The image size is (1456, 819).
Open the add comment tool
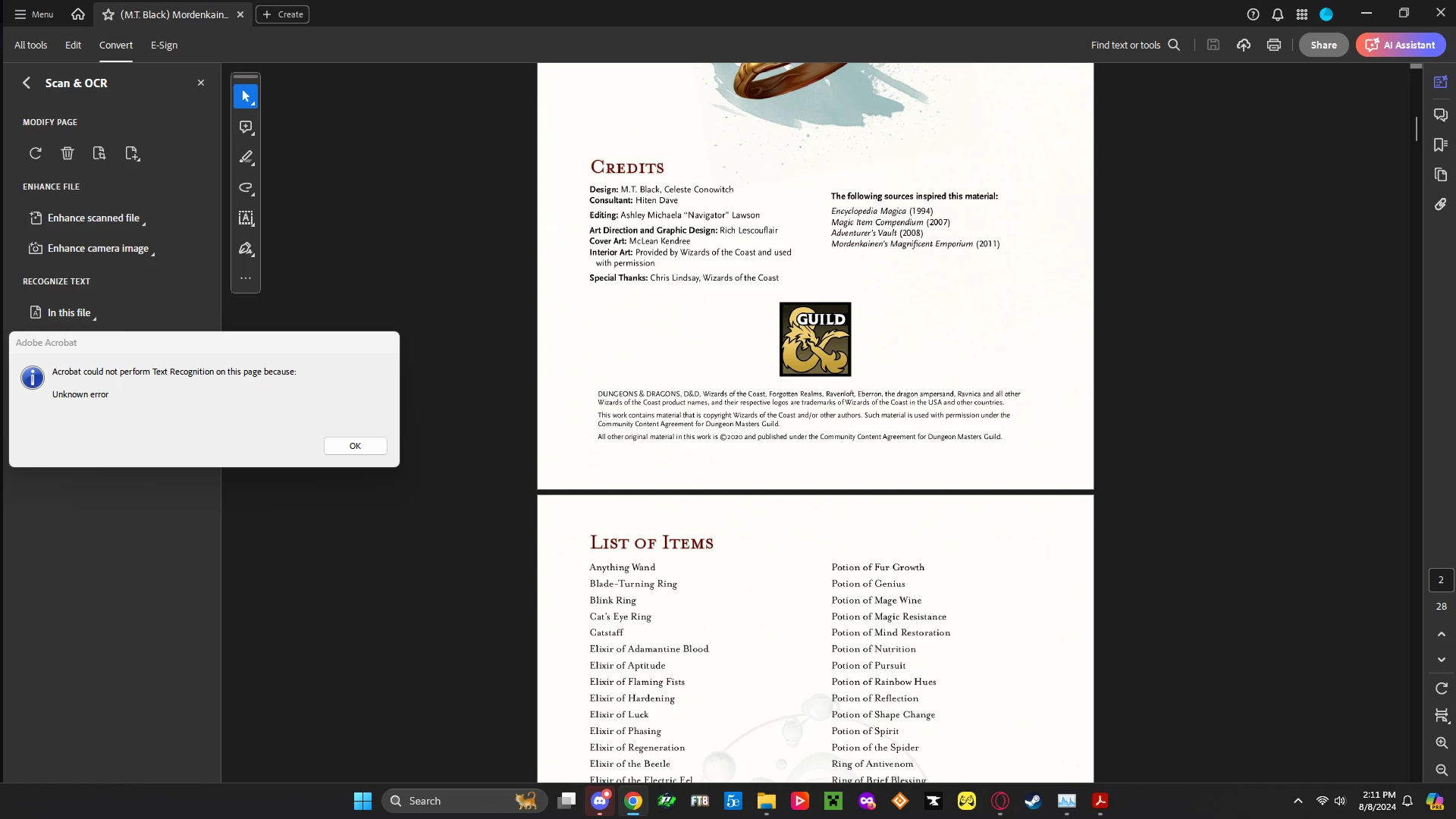click(x=246, y=127)
